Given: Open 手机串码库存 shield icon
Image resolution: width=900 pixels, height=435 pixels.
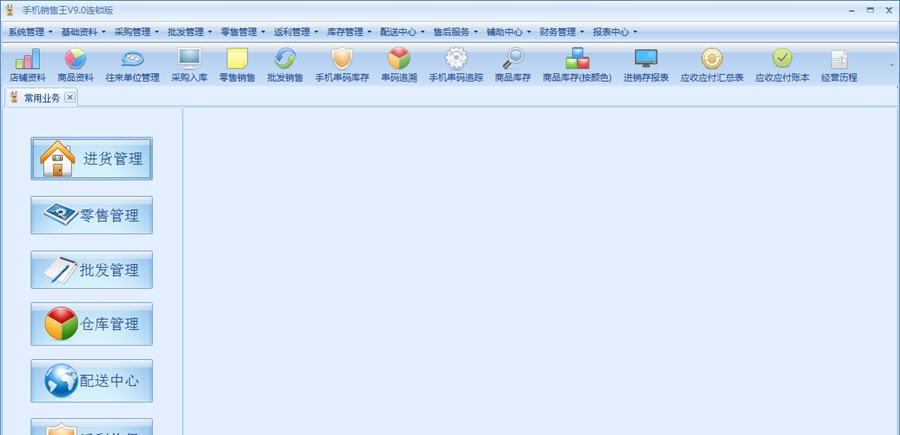Looking at the screenshot, I should coord(342,65).
